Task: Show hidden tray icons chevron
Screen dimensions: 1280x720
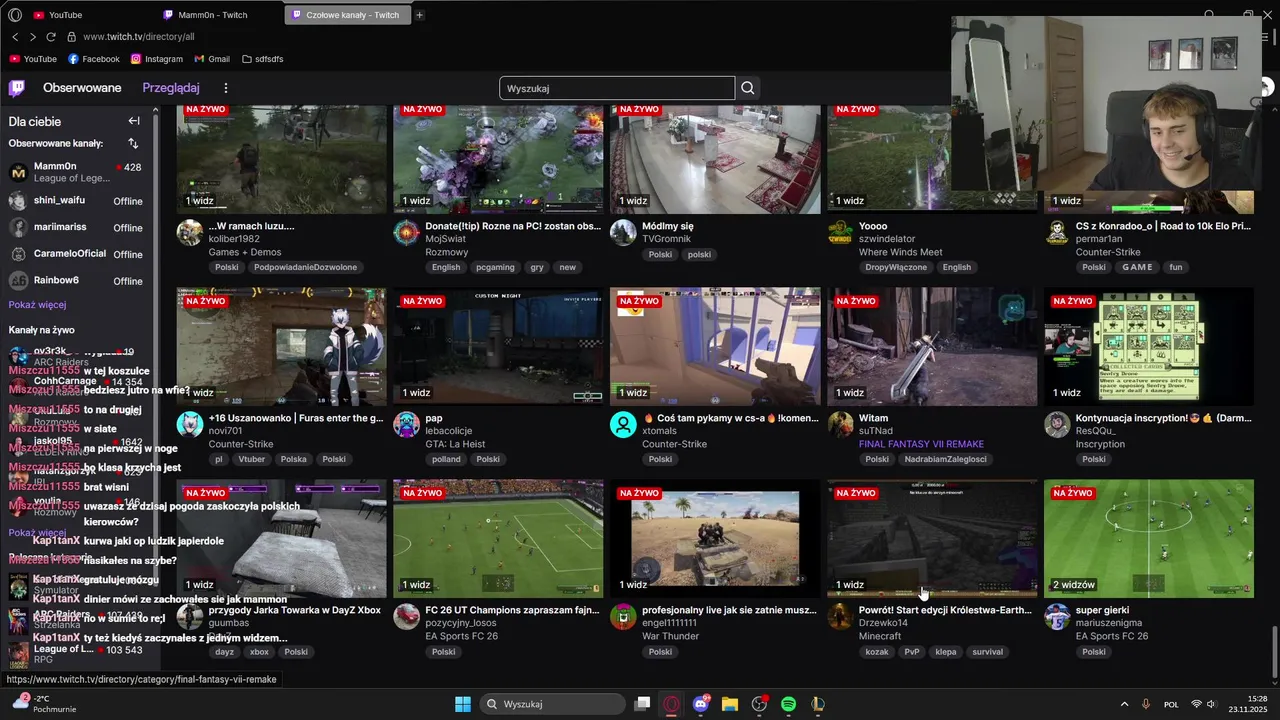Action: coord(1124,704)
